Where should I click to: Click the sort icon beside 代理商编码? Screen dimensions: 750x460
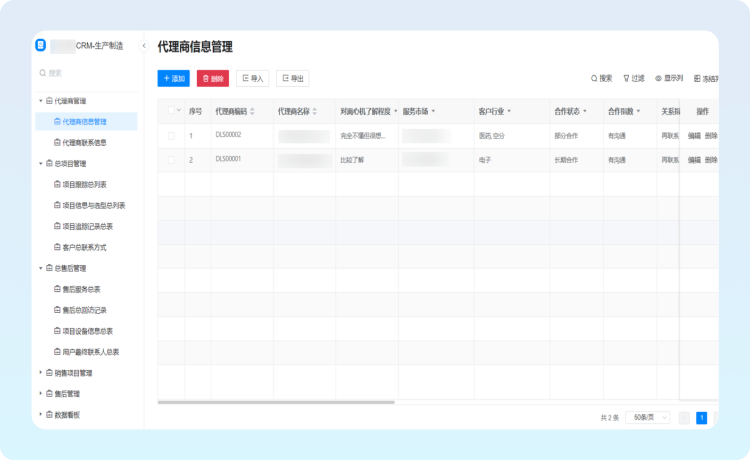252,111
